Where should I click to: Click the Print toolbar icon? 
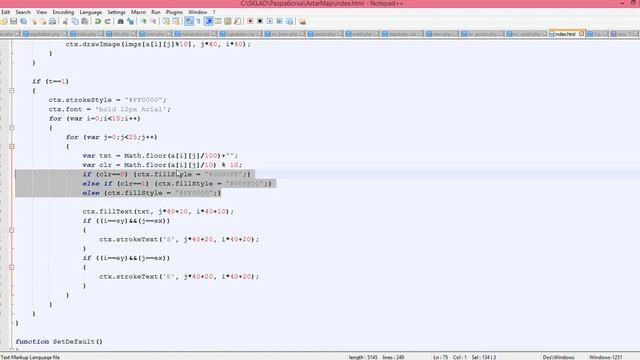click(x=52, y=21)
